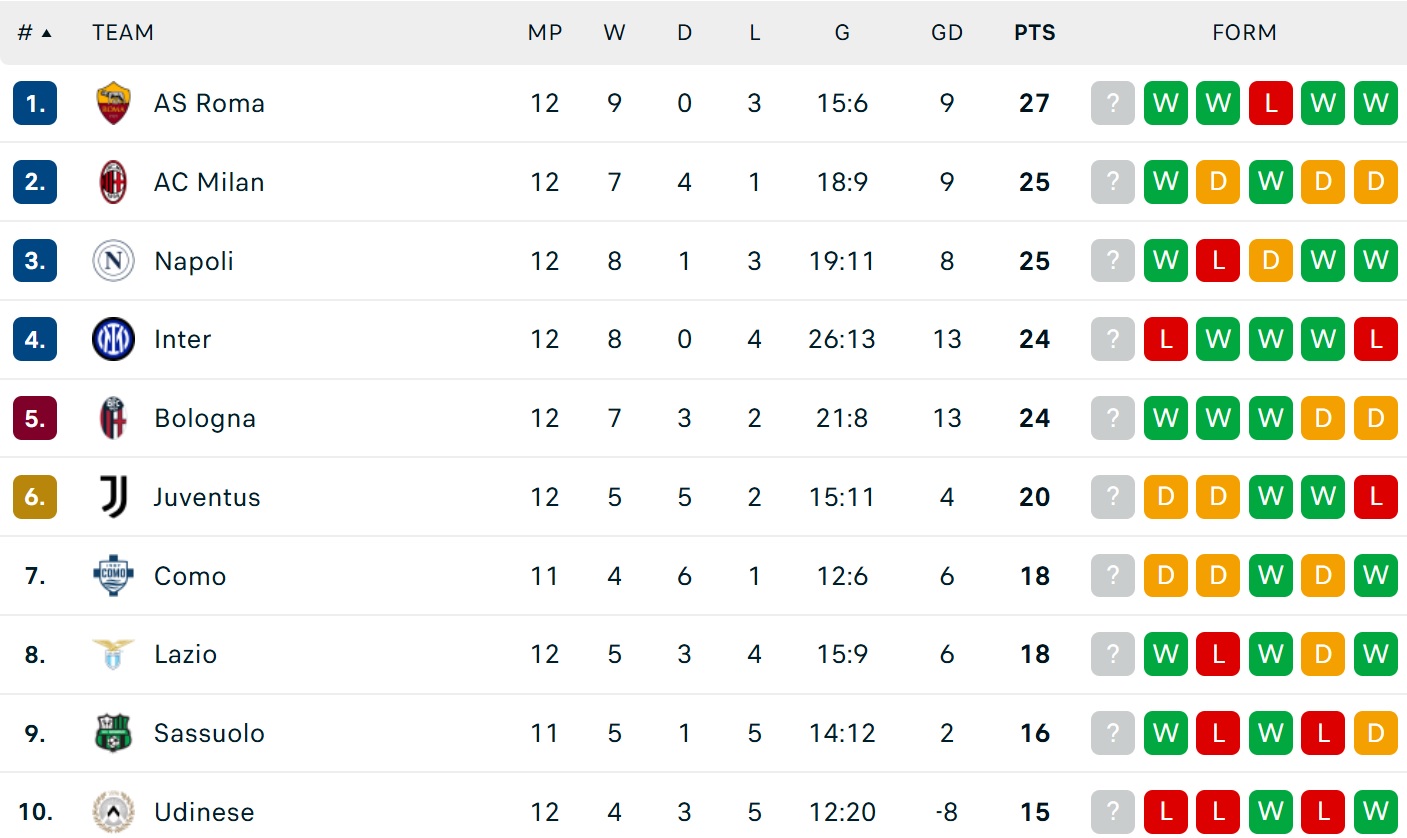The image size is (1407, 838).
Task: Click the Juventus club logo
Action: (113, 497)
